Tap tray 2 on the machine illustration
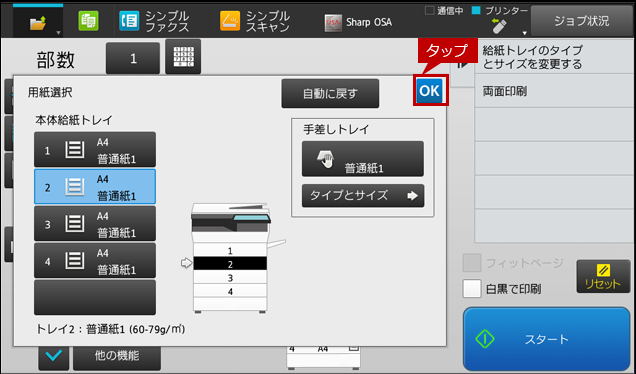This screenshot has height=374, width=636. pyautogui.click(x=230, y=264)
